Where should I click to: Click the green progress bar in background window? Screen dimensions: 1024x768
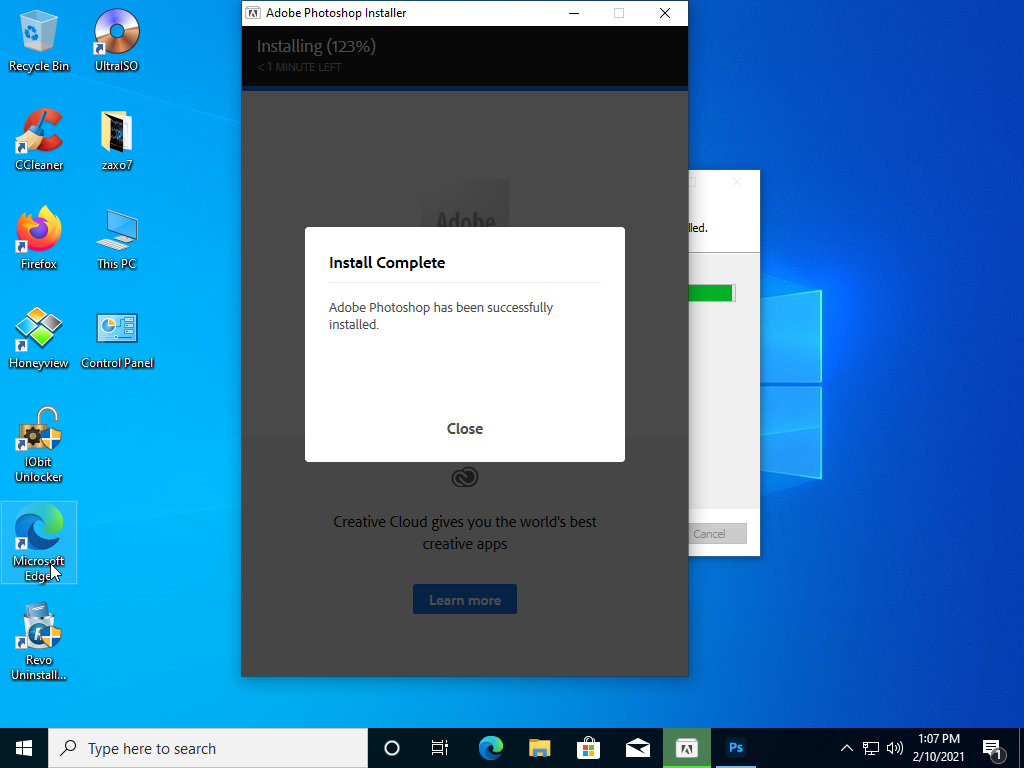click(x=711, y=293)
